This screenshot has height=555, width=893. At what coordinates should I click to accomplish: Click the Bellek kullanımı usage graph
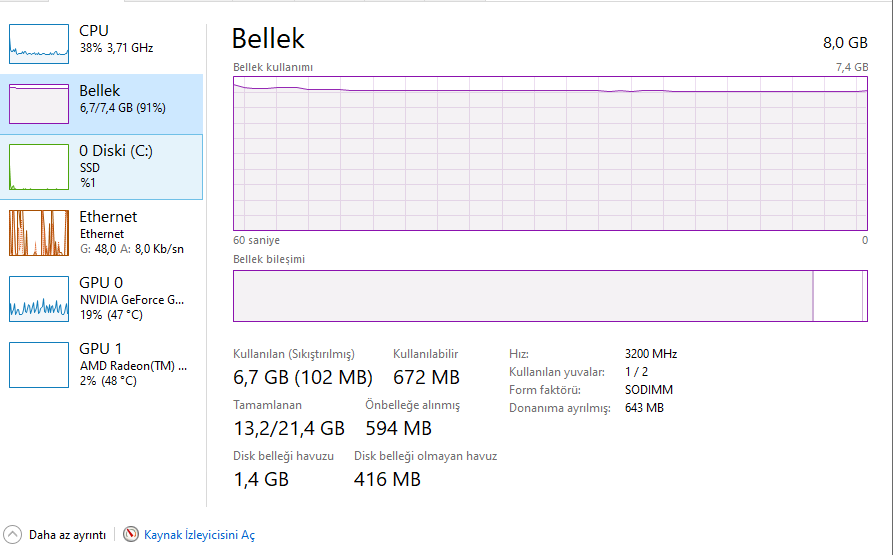click(550, 153)
